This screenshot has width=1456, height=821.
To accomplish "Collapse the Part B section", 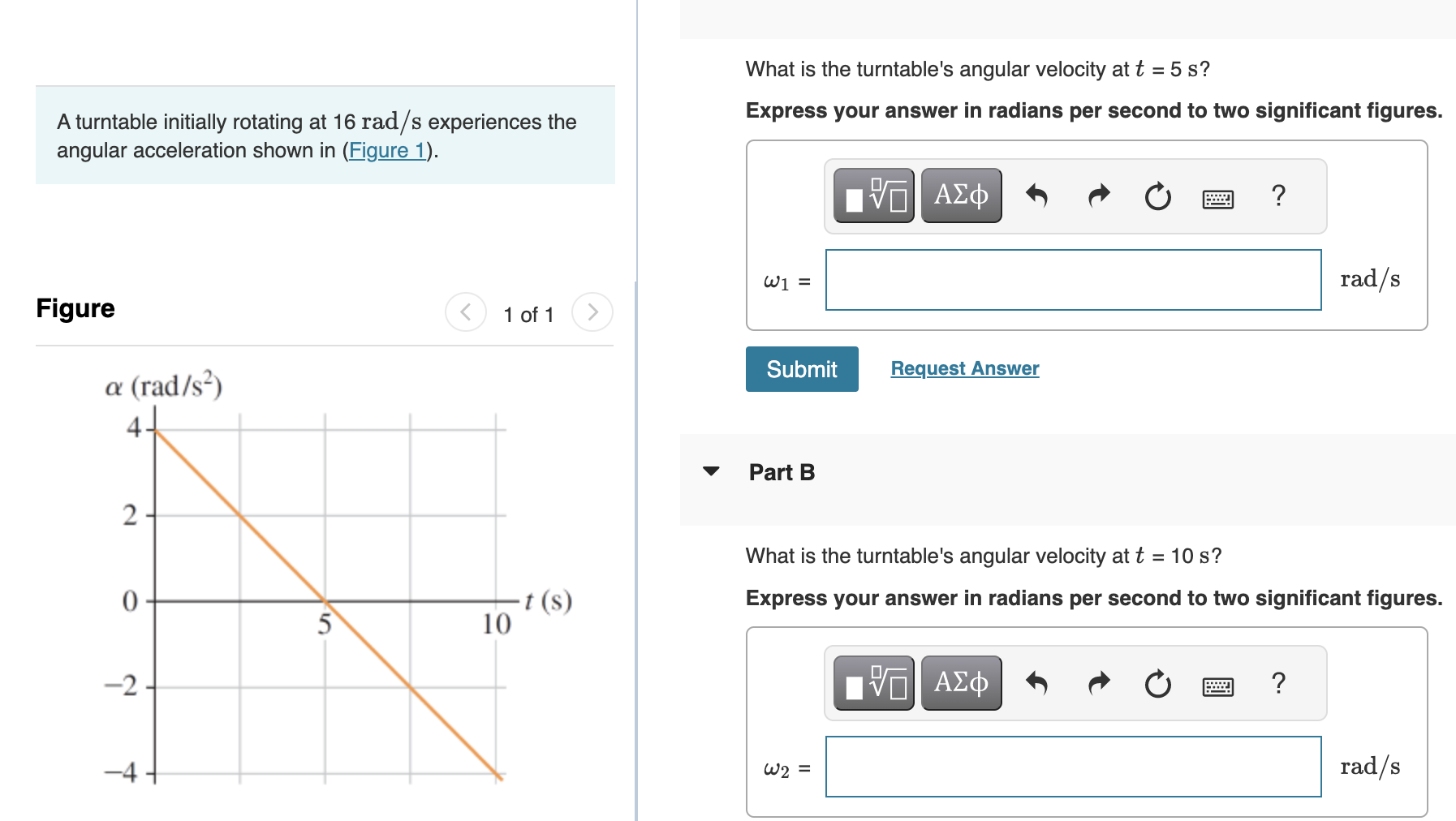I will 712,471.
